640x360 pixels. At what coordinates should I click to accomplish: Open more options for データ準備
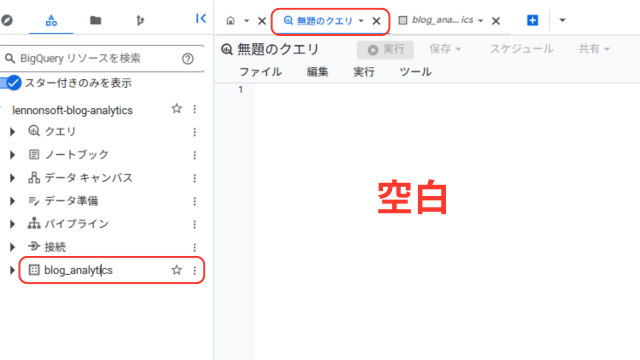tap(195, 201)
